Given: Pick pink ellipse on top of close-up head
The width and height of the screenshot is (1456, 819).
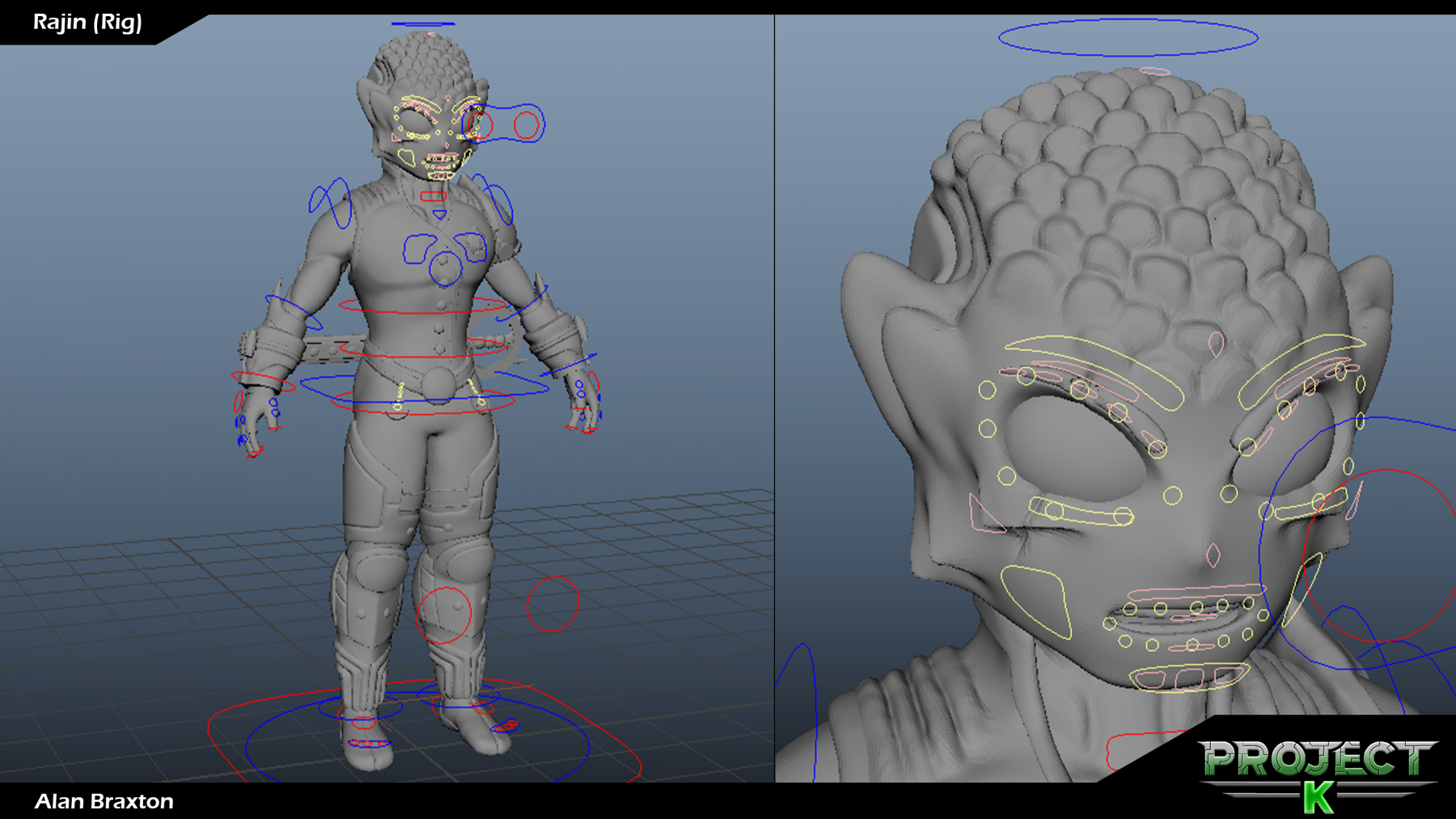Looking at the screenshot, I should pyautogui.click(x=1154, y=71).
